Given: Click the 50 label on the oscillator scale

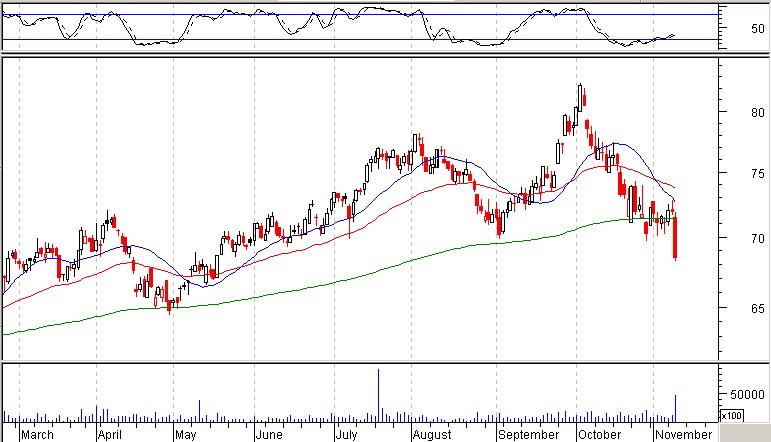Looking at the screenshot, I should [x=758, y=29].
